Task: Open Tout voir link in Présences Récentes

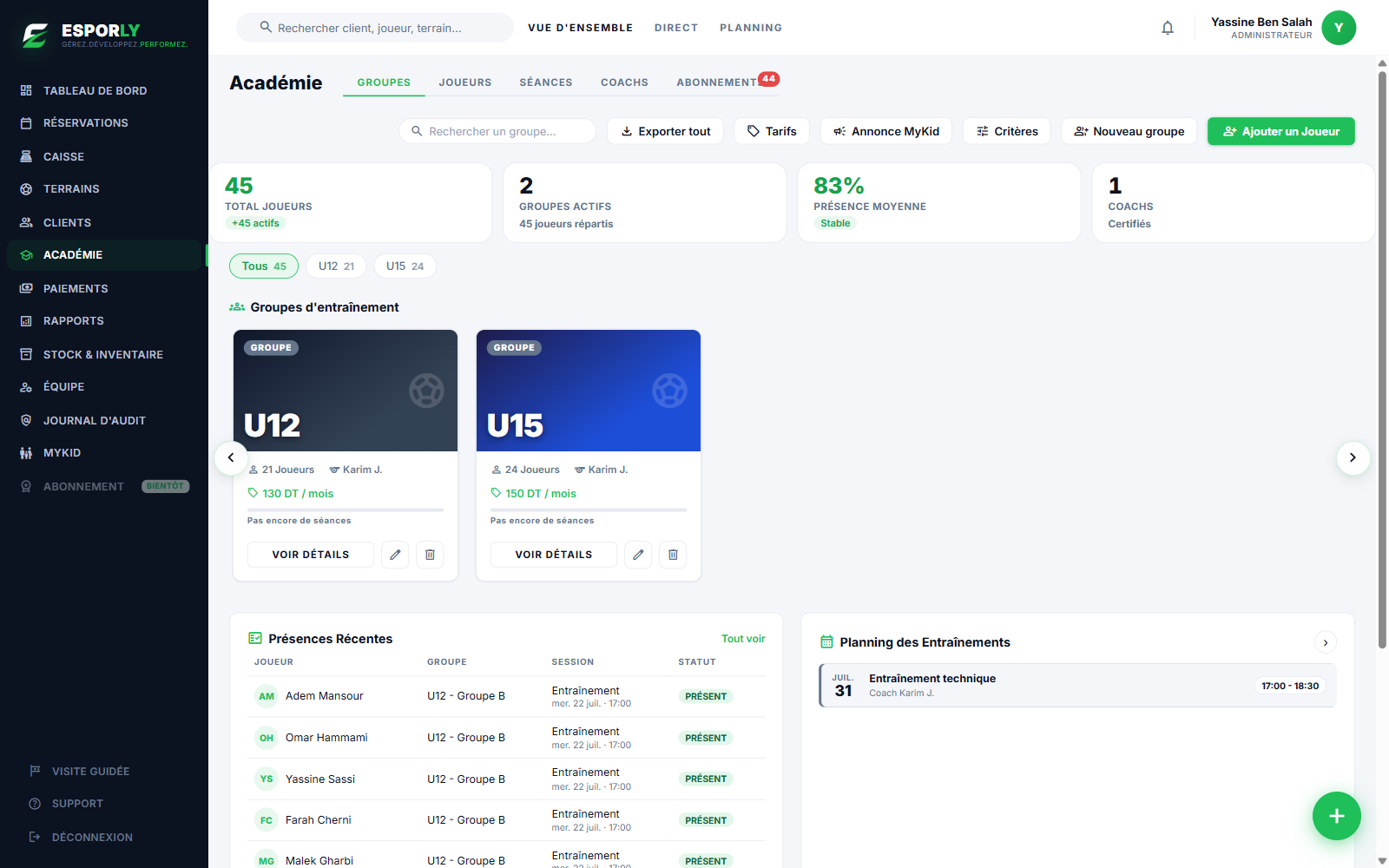Action: [x=743, y=639]
